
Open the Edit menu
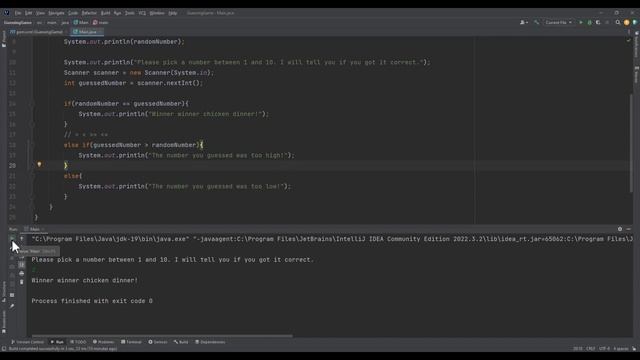pyautogui.click(x=29, y=13)
